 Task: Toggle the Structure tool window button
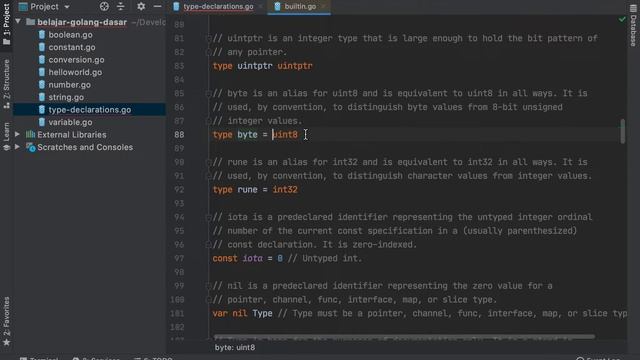[x=6, y=84]
